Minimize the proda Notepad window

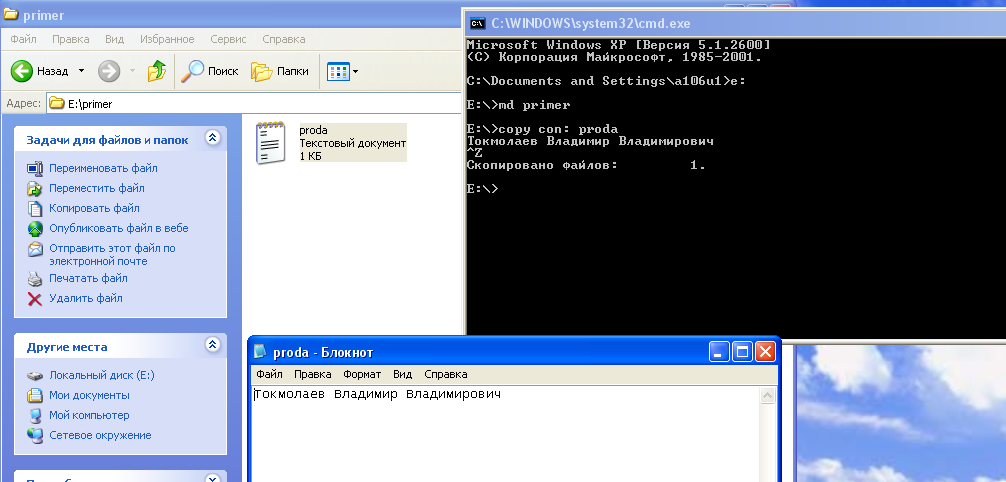[719, 352]
